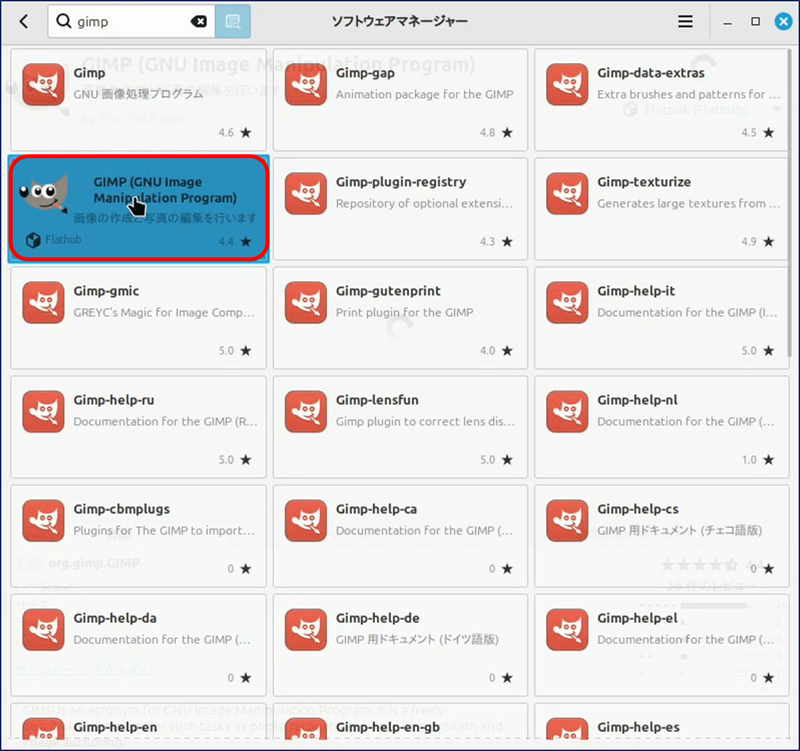This screenshot has width=800, height=751.
Task: Click the Gimp-help-da icon
Action: coord(43,630)
